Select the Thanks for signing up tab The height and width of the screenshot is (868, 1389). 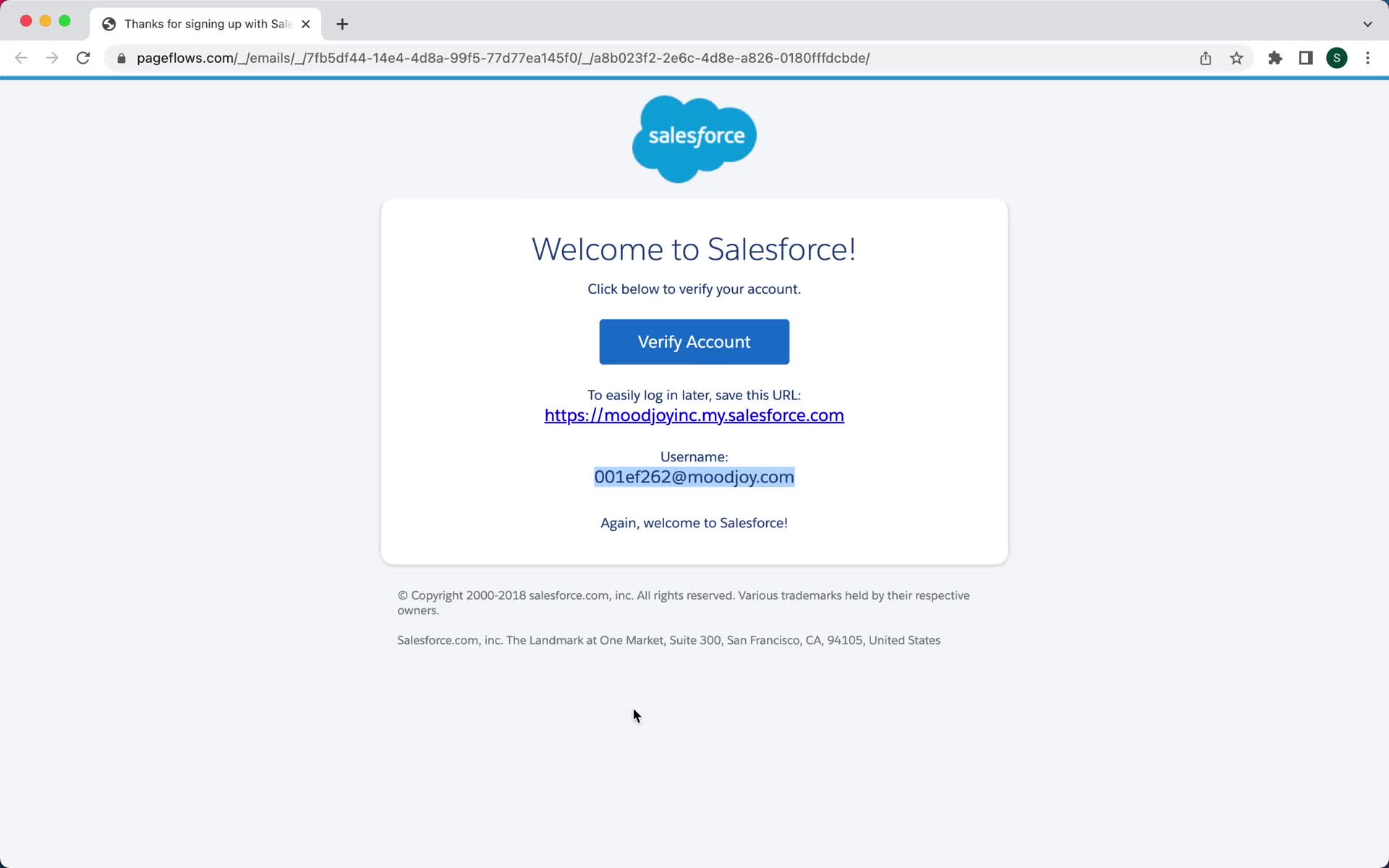(x=206, y=24)
